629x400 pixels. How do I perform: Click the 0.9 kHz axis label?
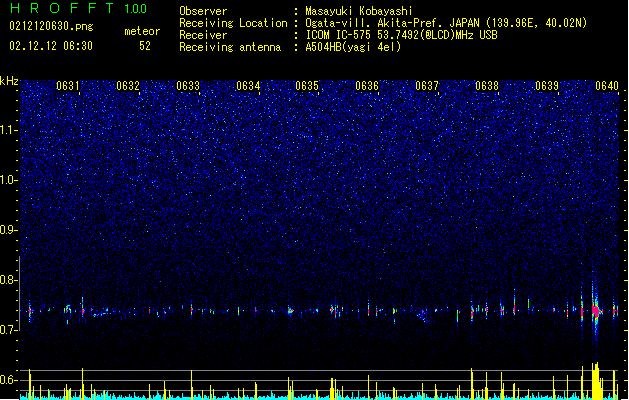[x=8, y=230]
